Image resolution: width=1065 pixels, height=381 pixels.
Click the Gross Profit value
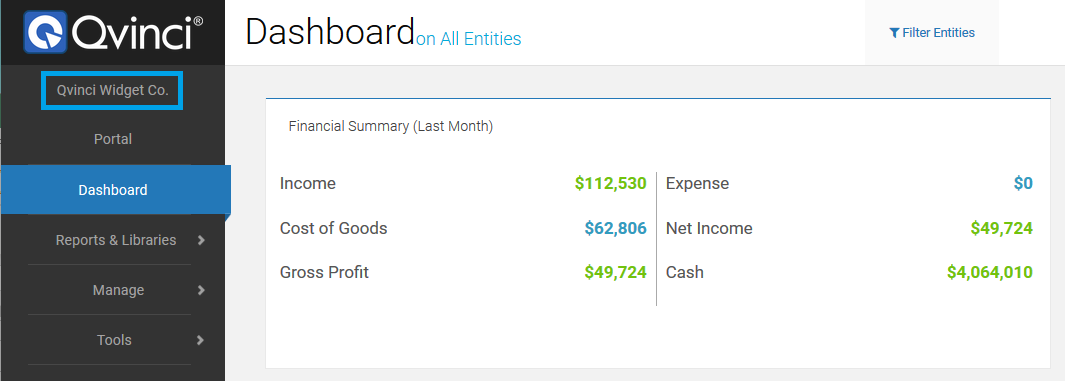coord(615,272)
